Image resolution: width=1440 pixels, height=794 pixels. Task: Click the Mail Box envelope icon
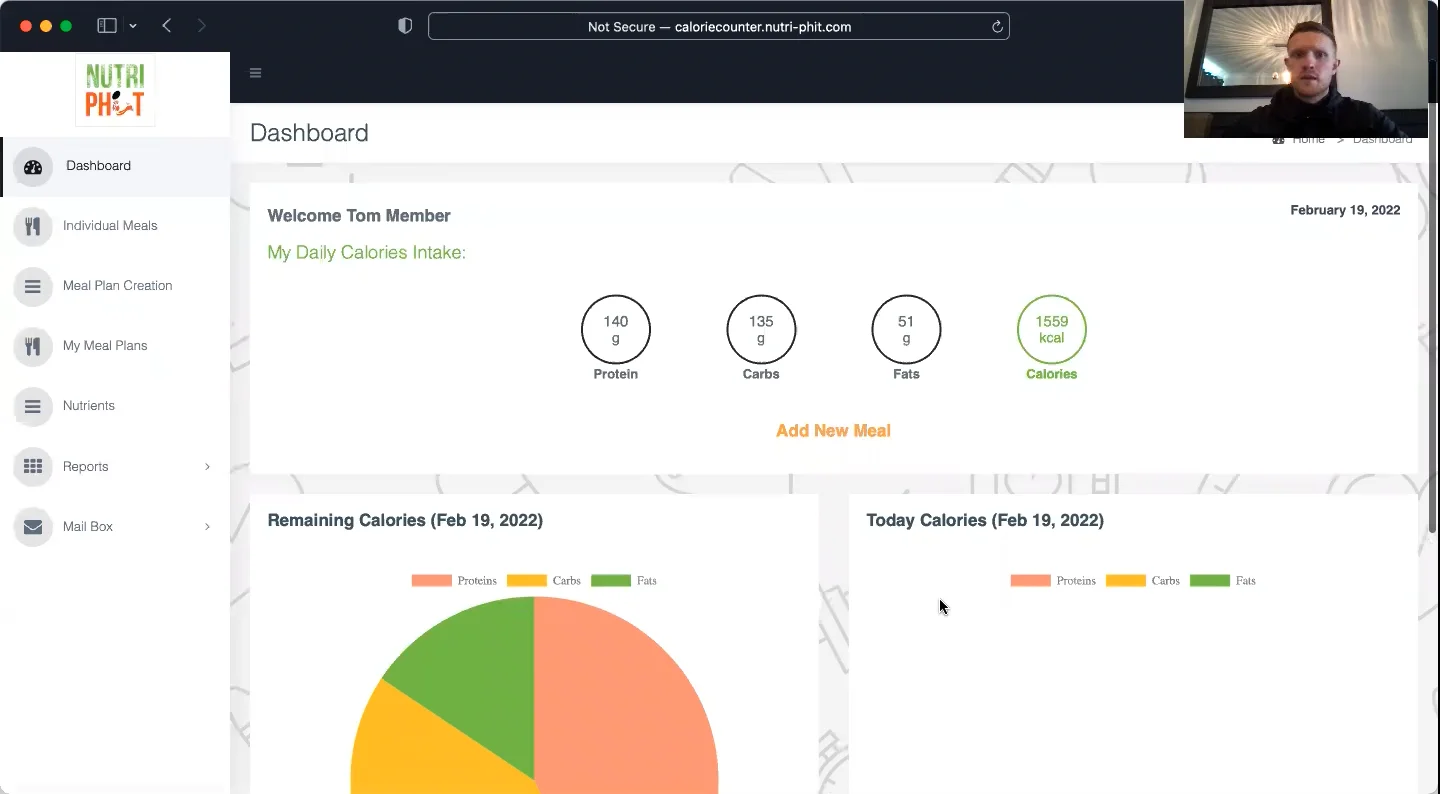click(33, 527)
